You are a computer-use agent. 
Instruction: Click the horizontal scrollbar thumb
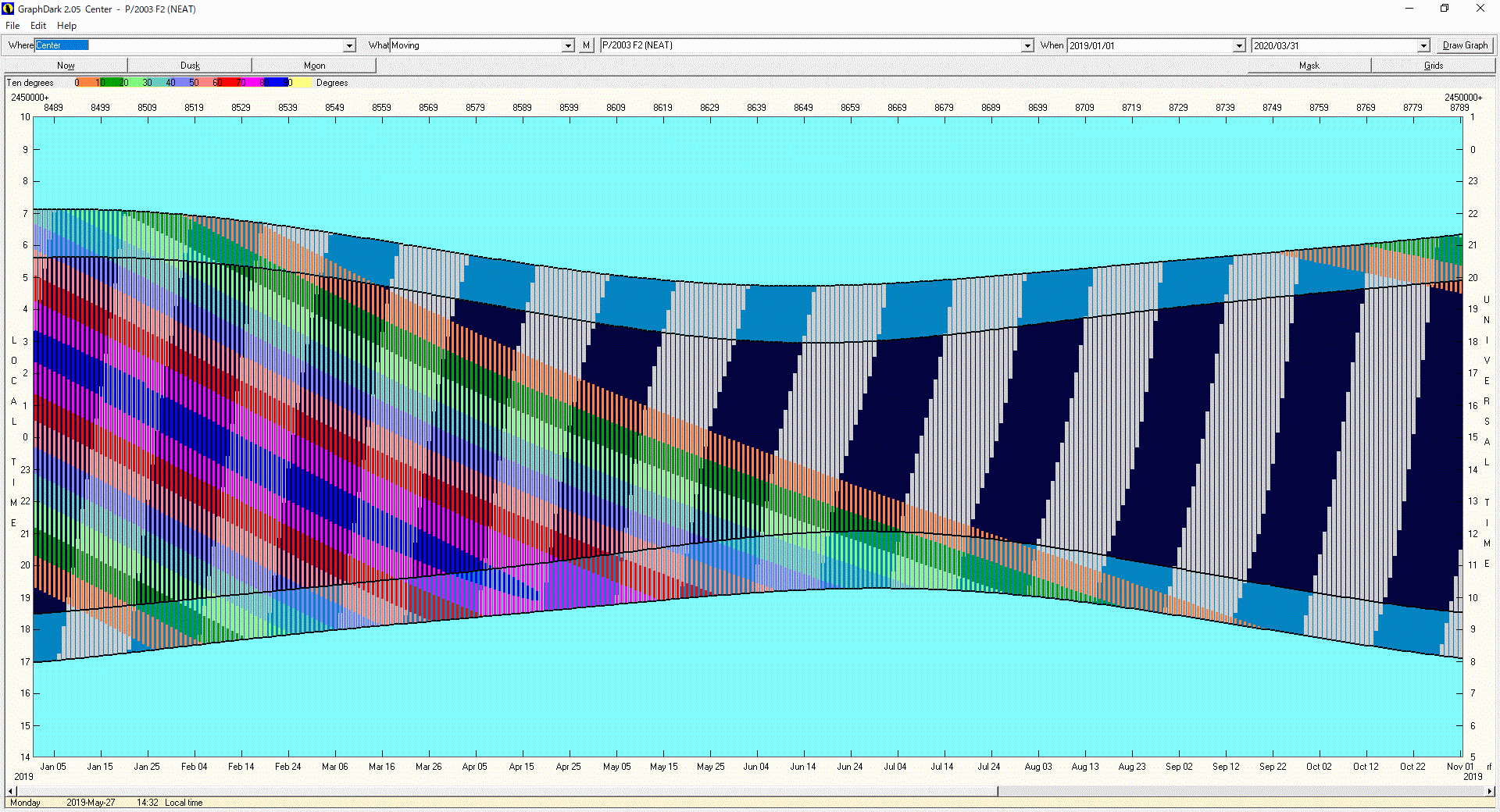(507, 791)
